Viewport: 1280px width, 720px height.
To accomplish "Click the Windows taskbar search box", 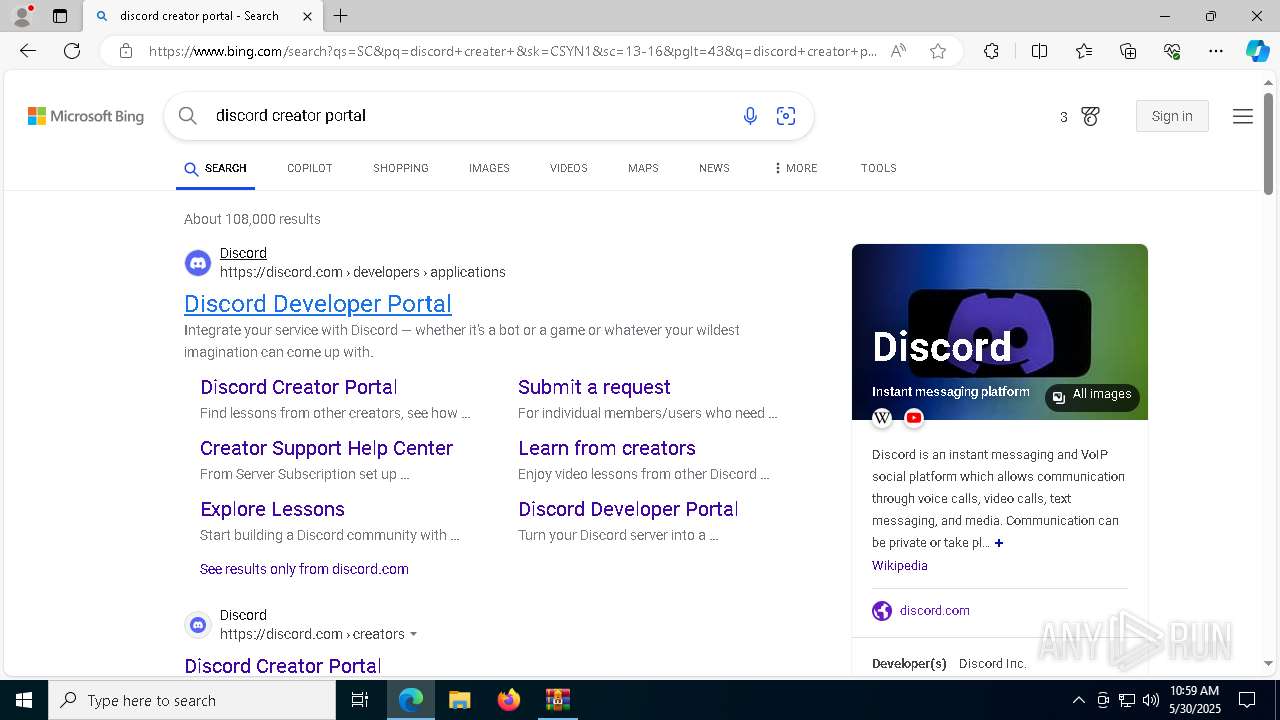I will point(192,700).
